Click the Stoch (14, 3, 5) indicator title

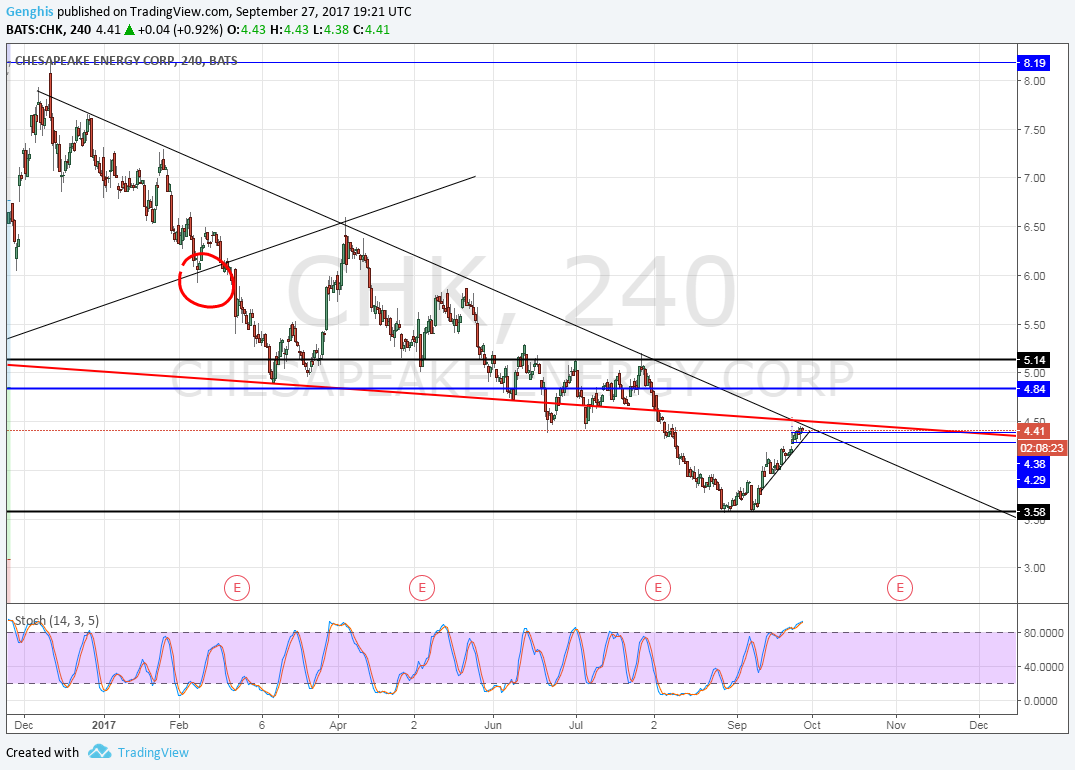click(x=57, y=621)
